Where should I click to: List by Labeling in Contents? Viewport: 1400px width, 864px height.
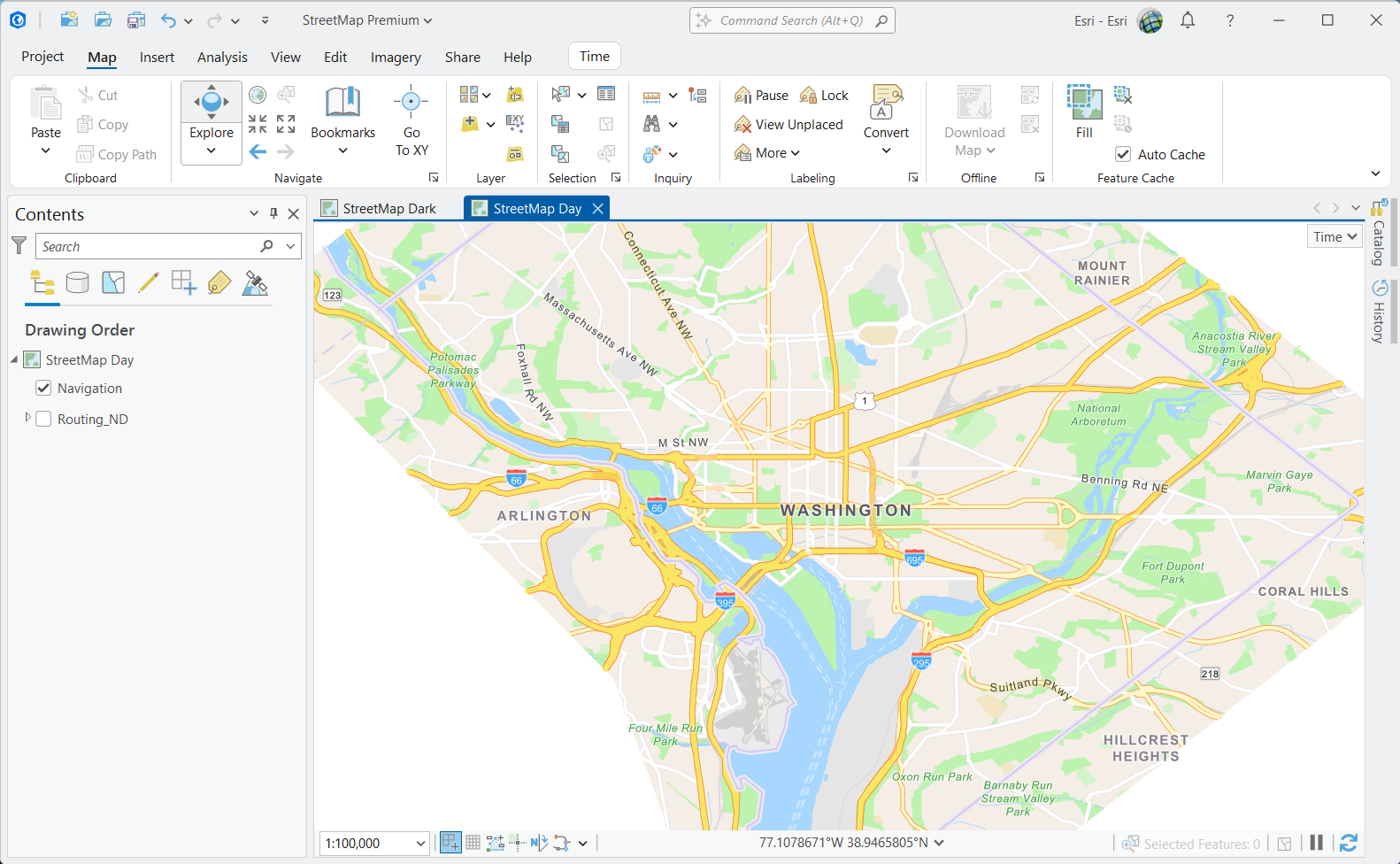pyautogui.click(x=219, y=283)
